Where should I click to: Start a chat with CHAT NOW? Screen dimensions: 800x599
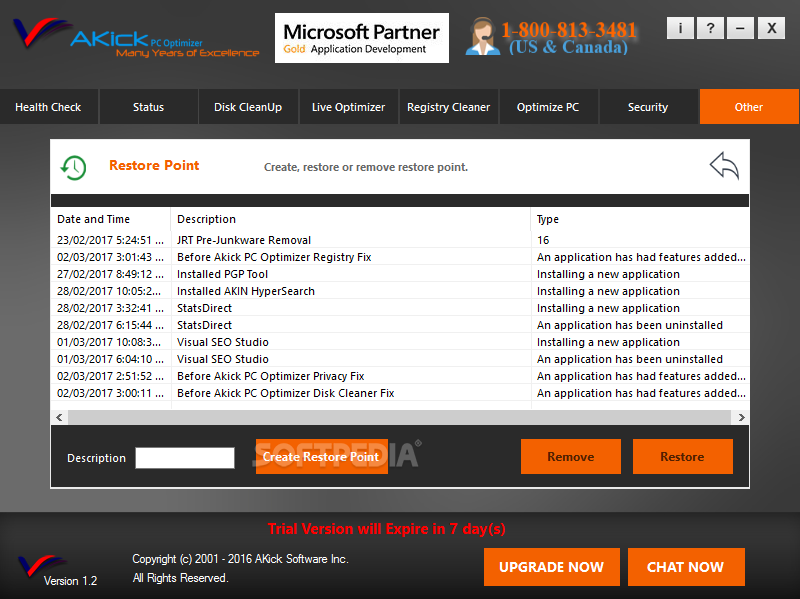[x=686, y=567]
